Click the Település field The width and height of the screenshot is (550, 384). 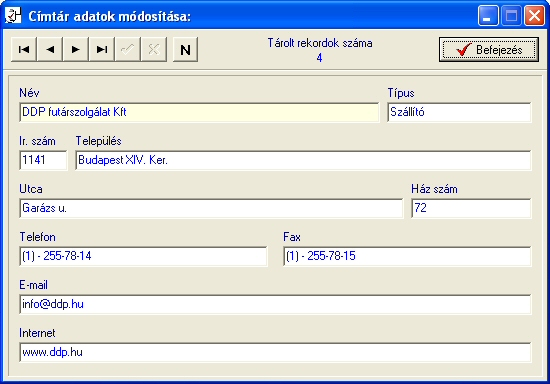click(303, 160)
